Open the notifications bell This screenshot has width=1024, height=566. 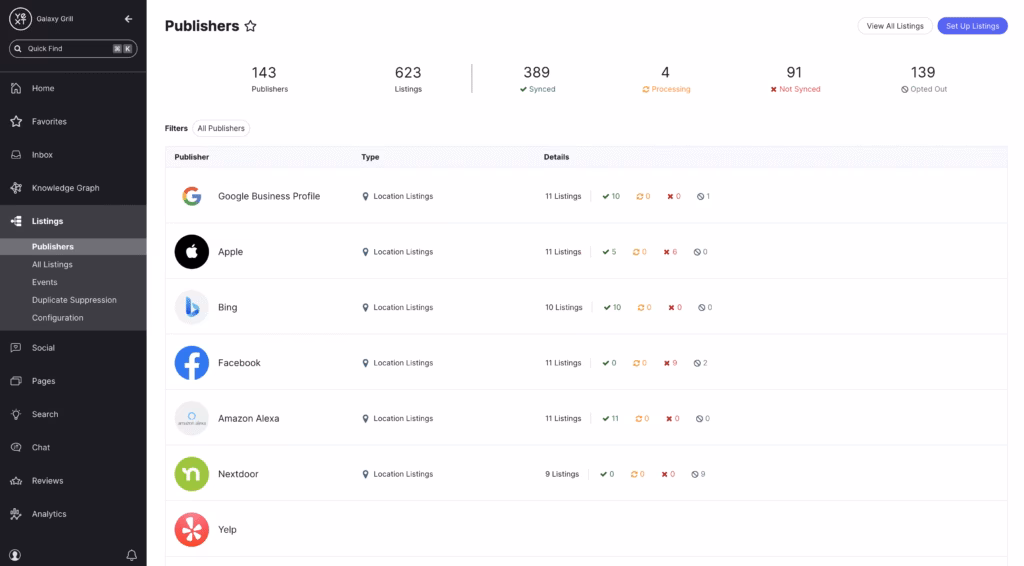coord(131,554)
